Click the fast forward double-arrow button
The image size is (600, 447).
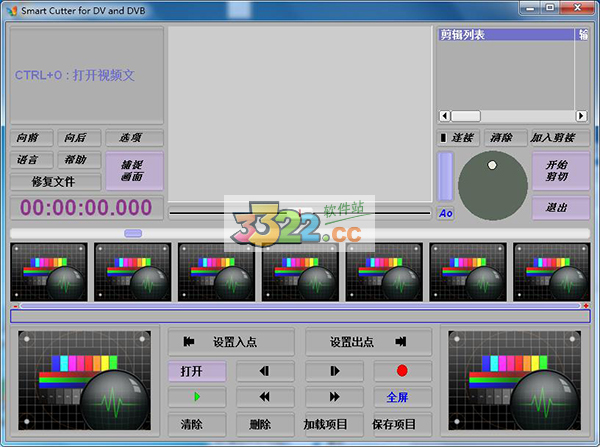point(334,397)
